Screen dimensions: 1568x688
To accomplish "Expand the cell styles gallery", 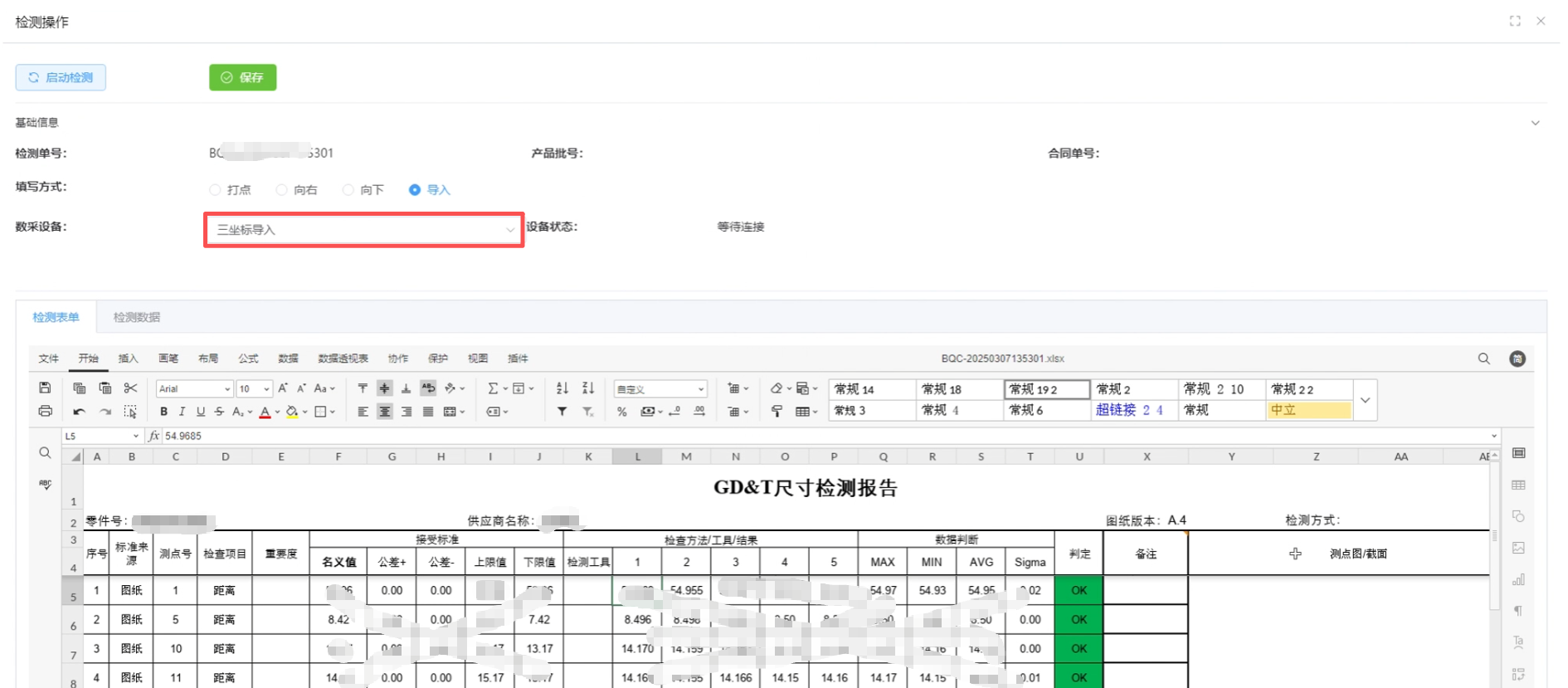I will tap(1365, 400).
